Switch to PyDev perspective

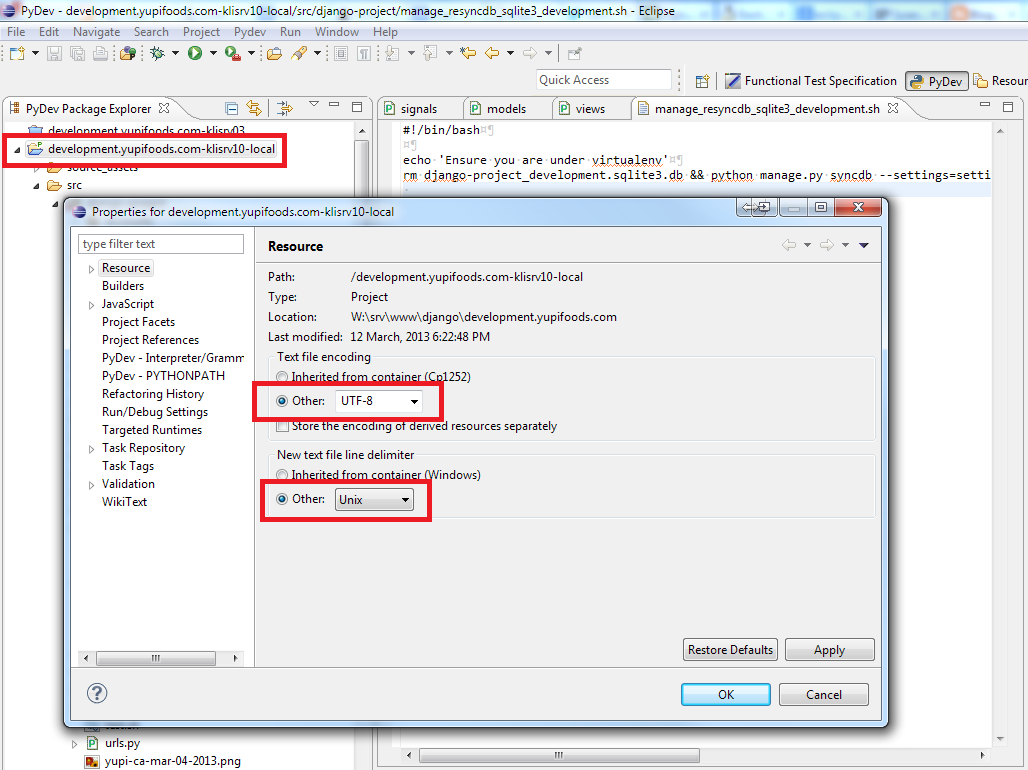(936, 81)
